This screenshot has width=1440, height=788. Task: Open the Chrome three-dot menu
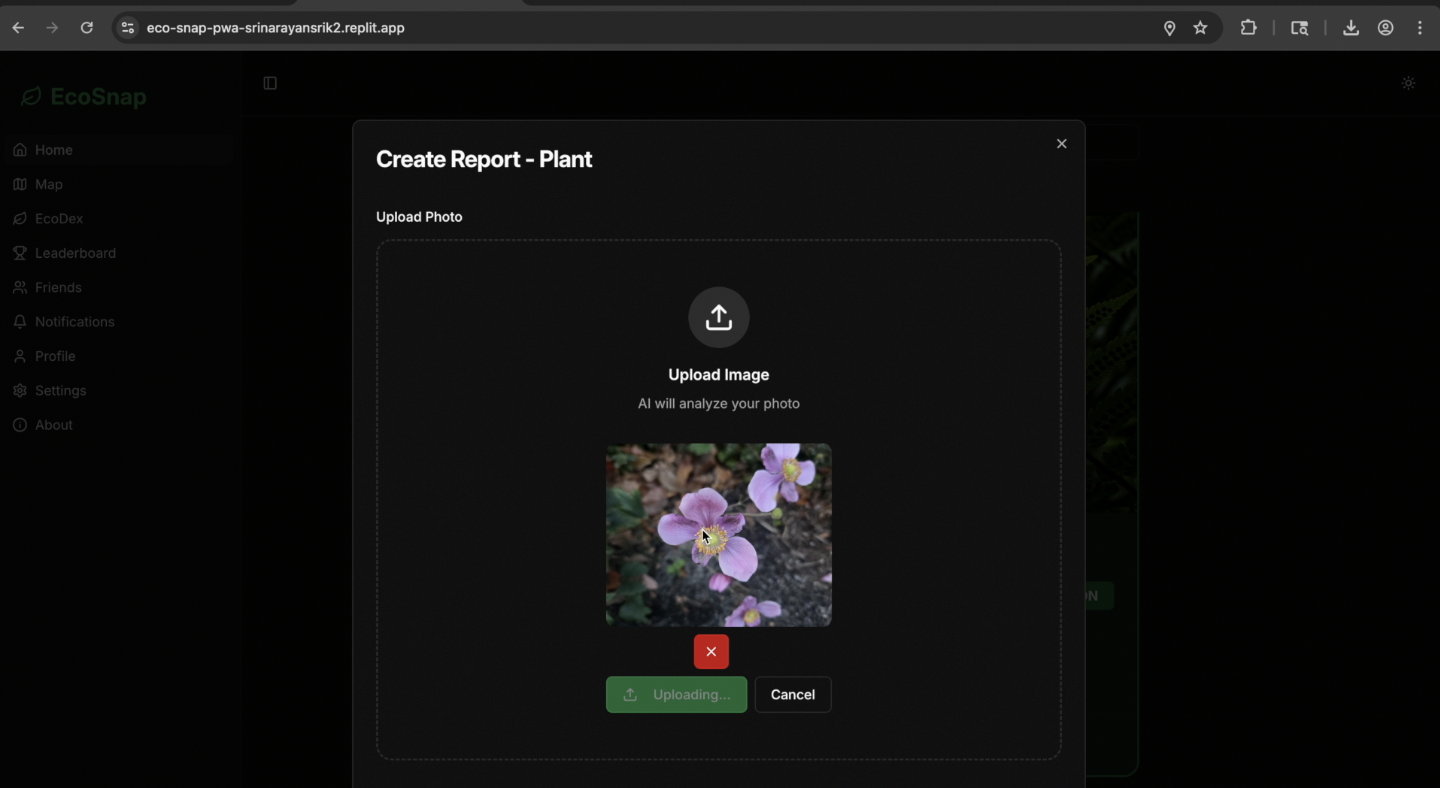pyautogui.click(x=1420, y=28)
